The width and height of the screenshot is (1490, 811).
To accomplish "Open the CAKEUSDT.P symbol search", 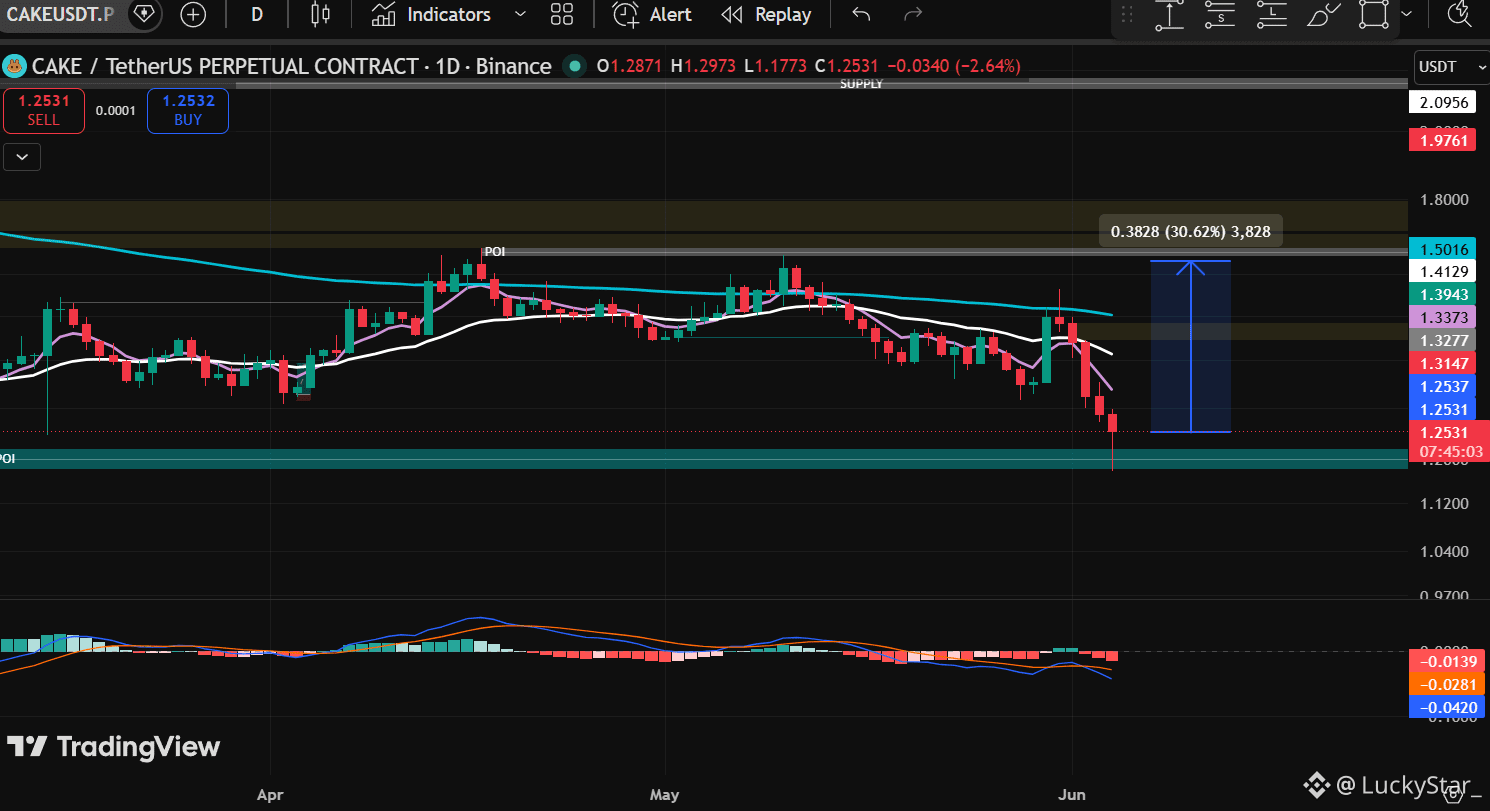I will (x=60, y=14).
